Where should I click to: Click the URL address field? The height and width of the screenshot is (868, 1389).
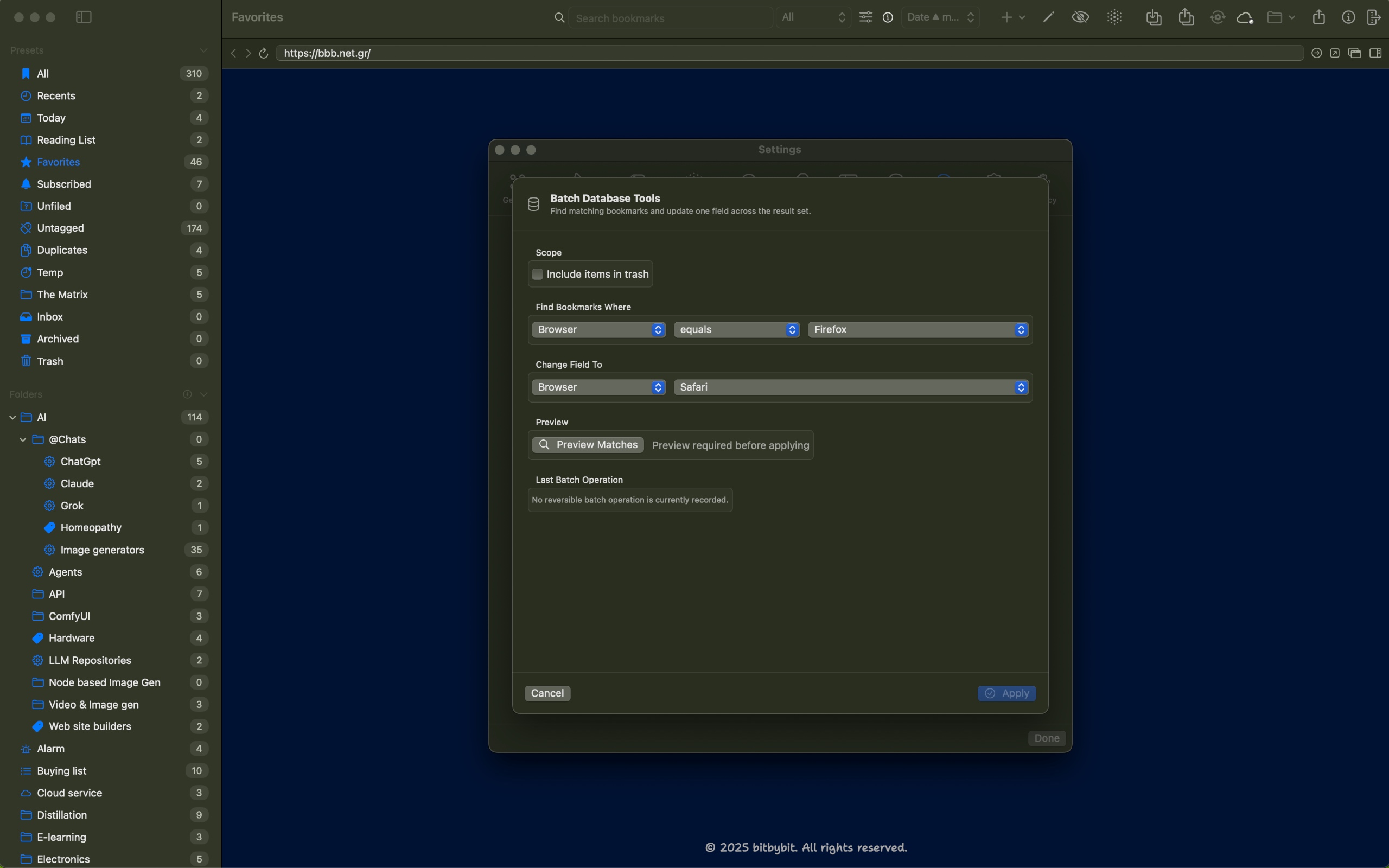pyautogui.click(x=789, y=53)
